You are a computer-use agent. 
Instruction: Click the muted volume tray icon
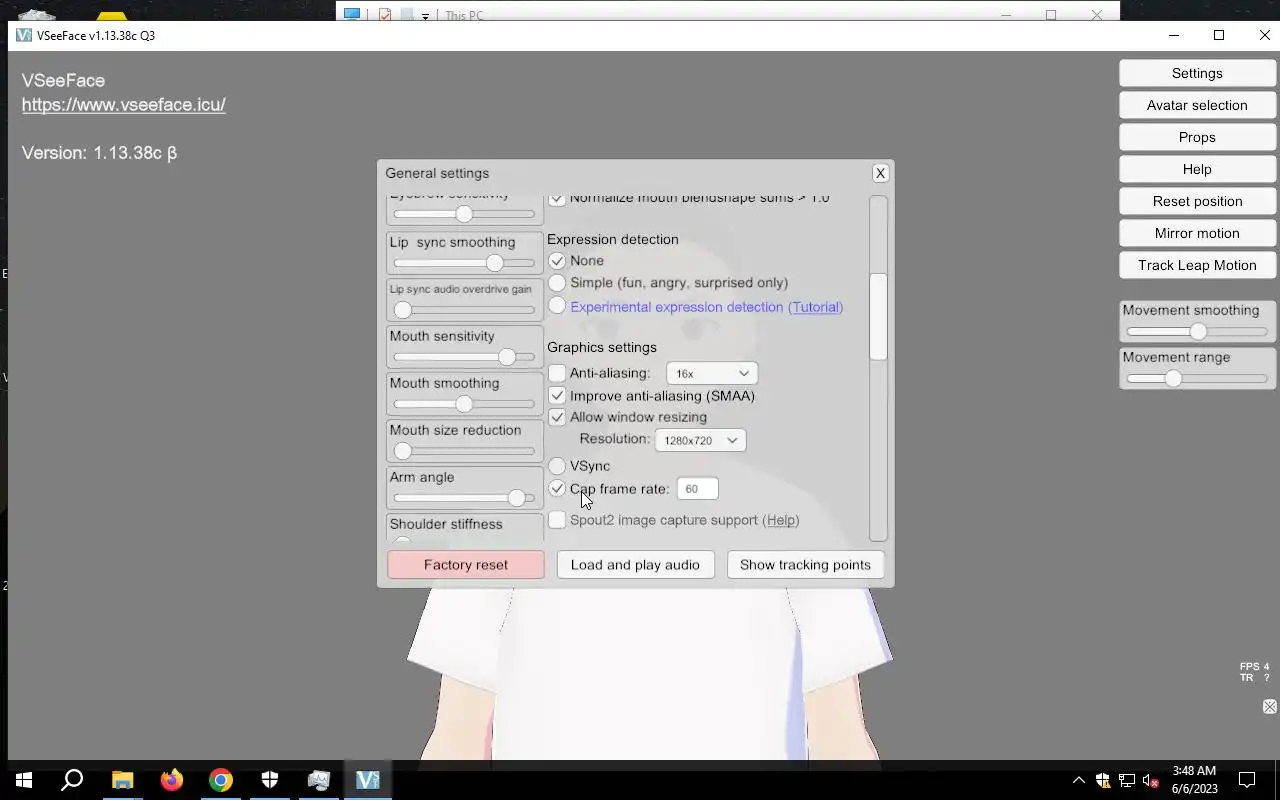click(1151, 780)
